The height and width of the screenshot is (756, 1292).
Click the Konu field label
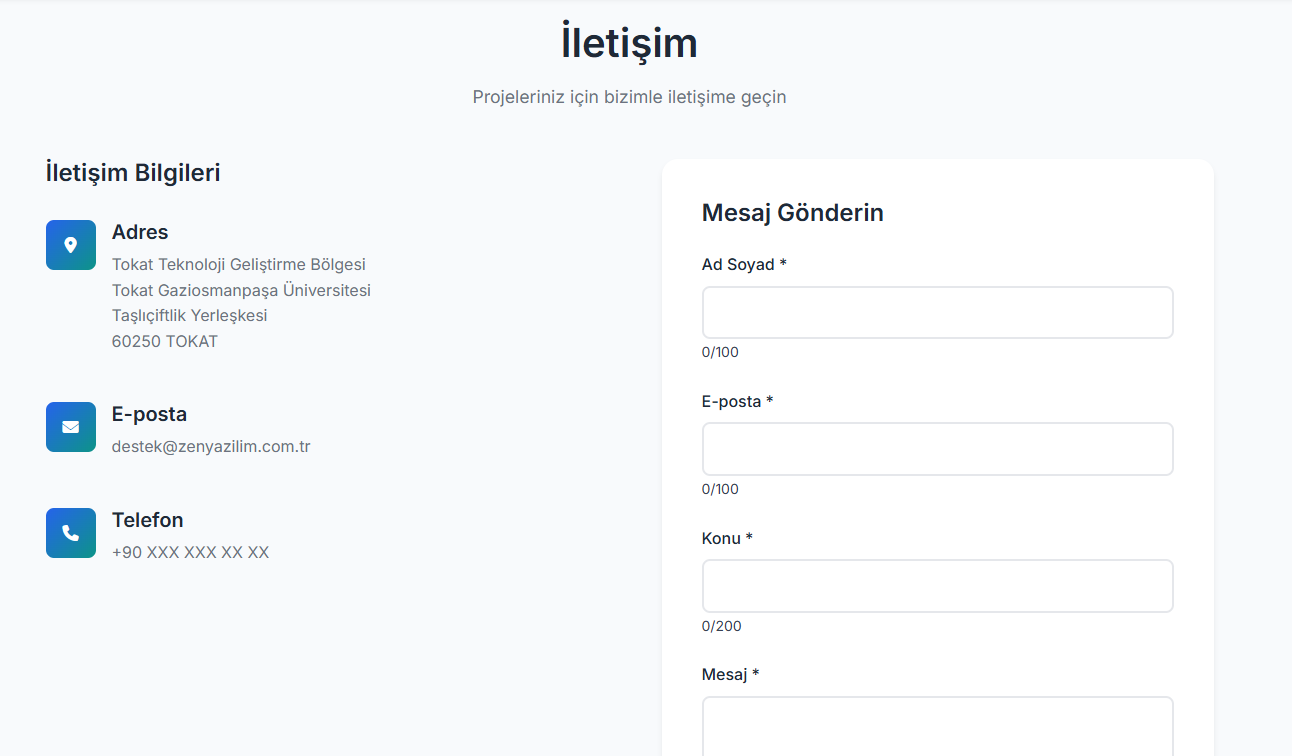click(727, 539)
